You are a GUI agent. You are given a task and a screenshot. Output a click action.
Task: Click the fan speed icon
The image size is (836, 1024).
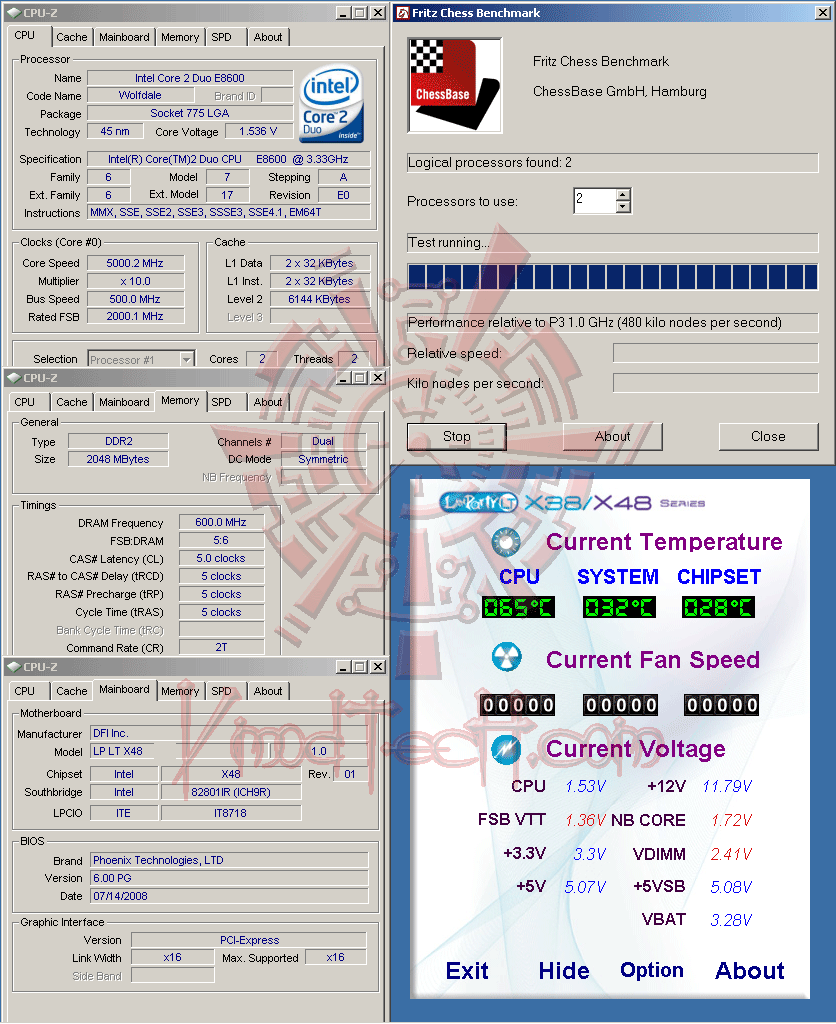(x=506, y=657)
